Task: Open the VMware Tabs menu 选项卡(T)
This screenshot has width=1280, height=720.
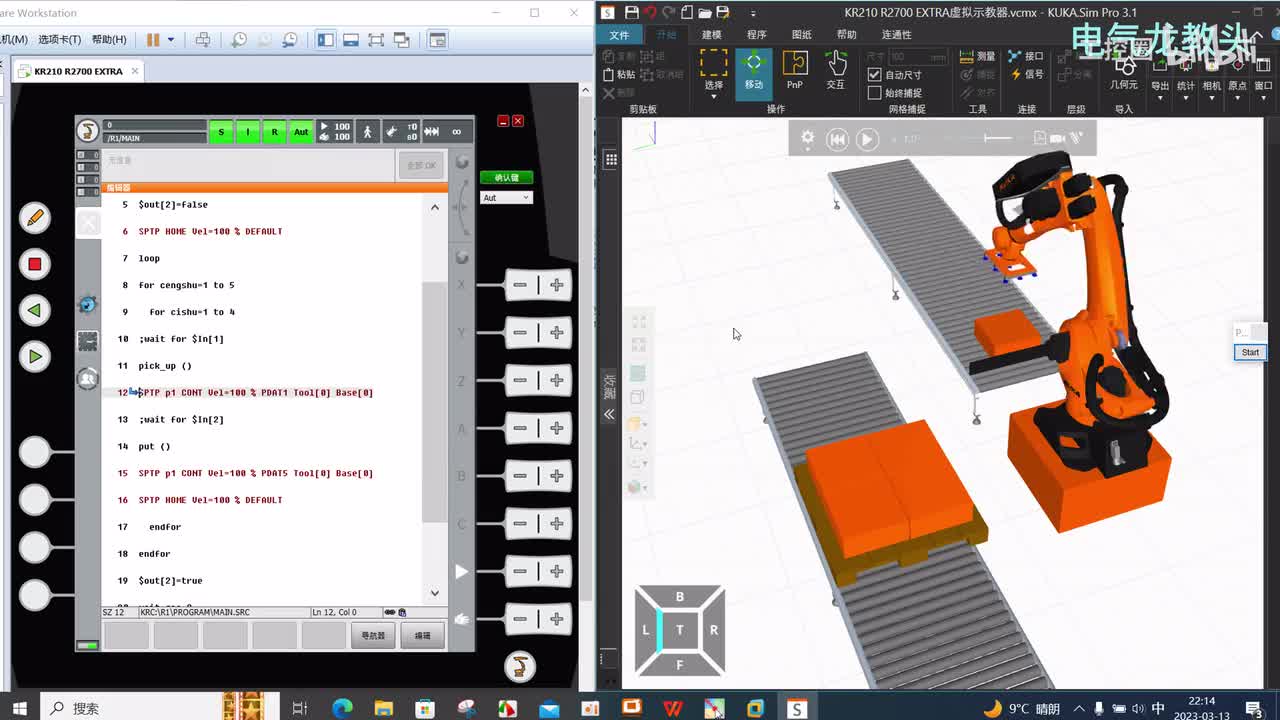Action: coord(59,40)
